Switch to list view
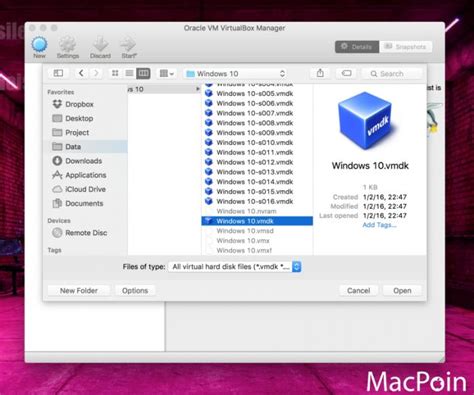This screenshot has width=474, height=395. coord(129,73)
